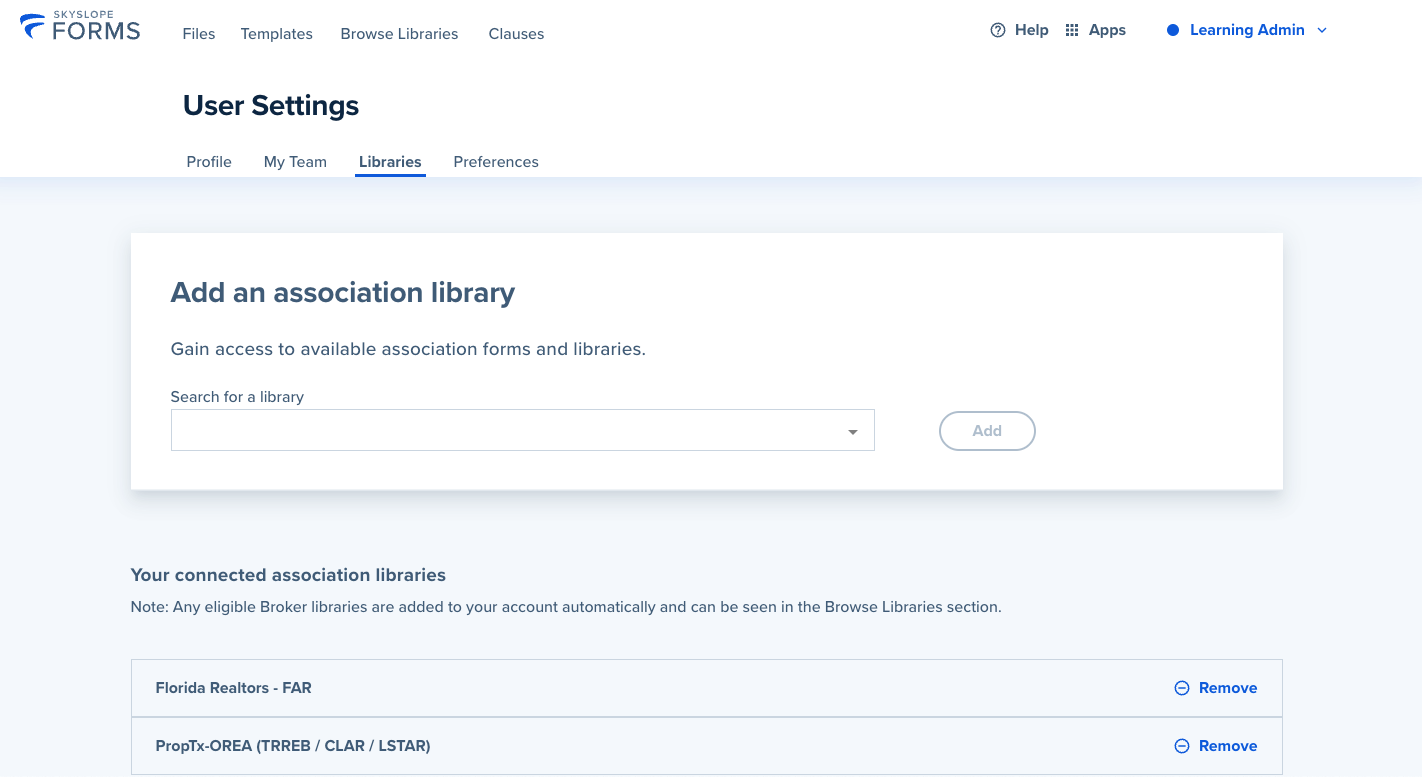Click the Add library button

[x=987, y=431]
